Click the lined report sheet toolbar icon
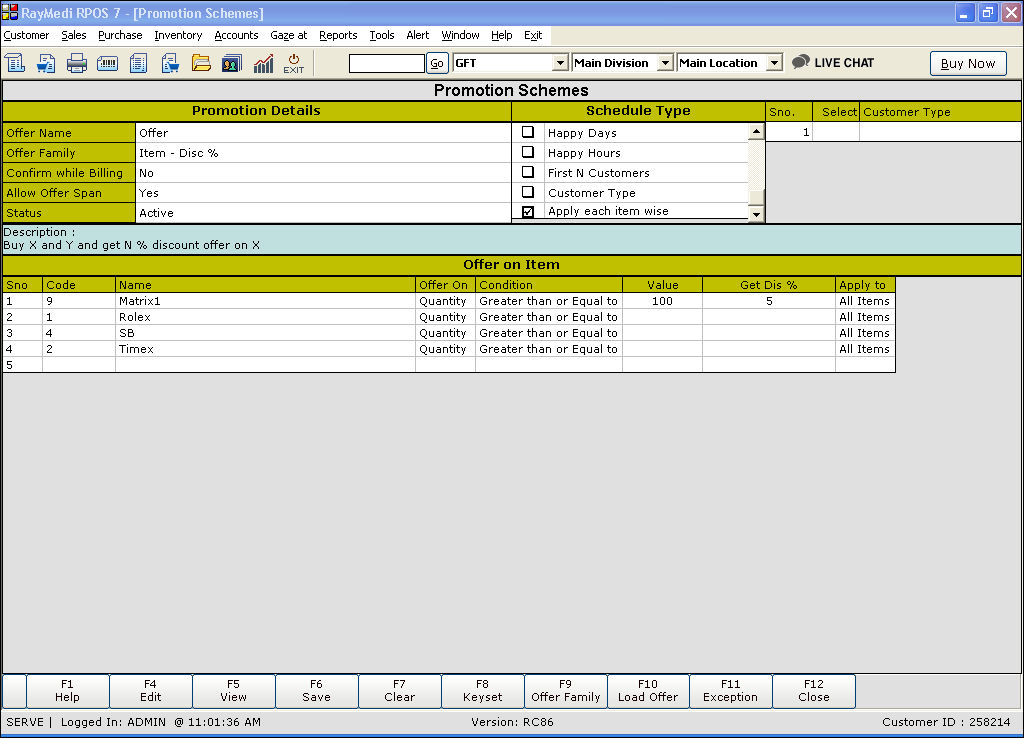The image size is (1024, 738). pos(138,63)
